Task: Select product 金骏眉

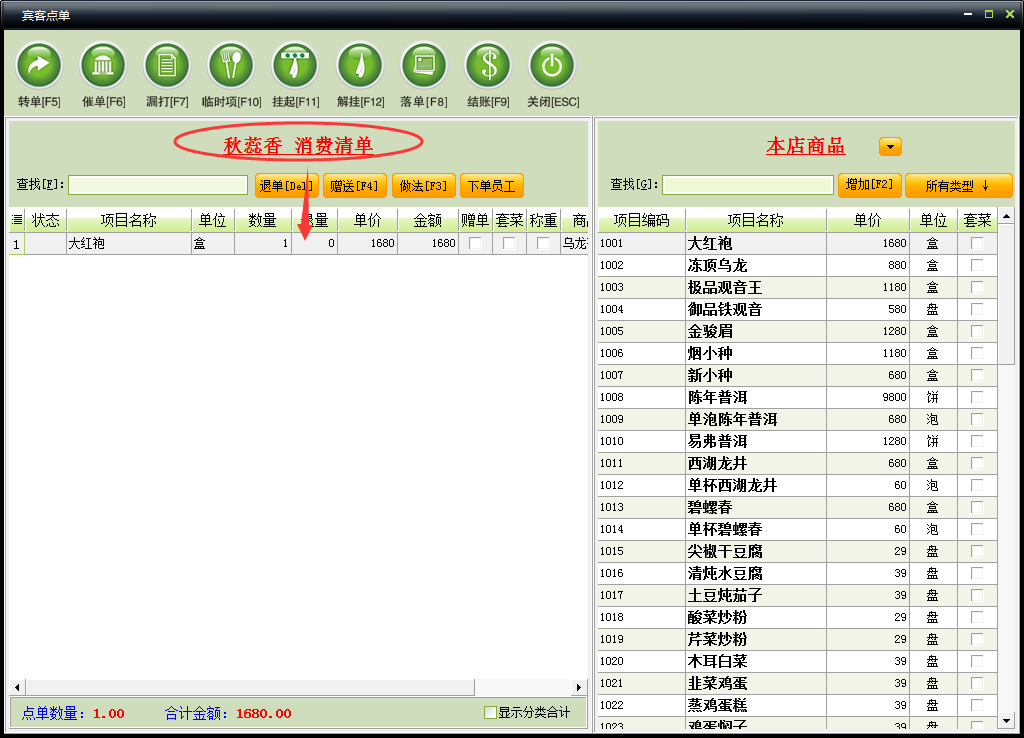Action: 797,331
